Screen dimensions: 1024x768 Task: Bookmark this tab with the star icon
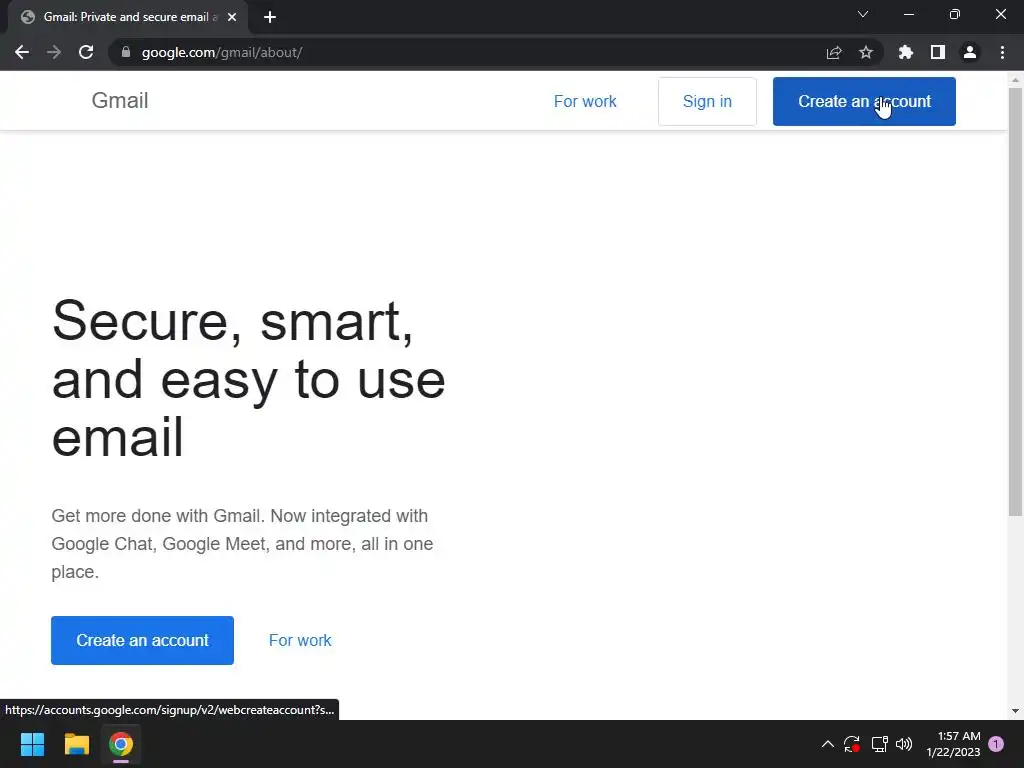(x=866, y=52)
